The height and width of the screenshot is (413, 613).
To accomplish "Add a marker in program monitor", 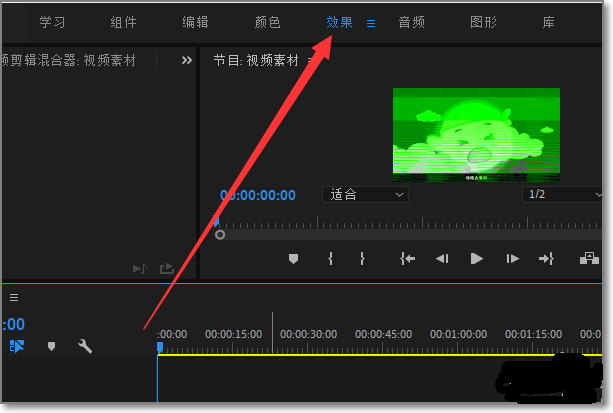I will 293,259.
